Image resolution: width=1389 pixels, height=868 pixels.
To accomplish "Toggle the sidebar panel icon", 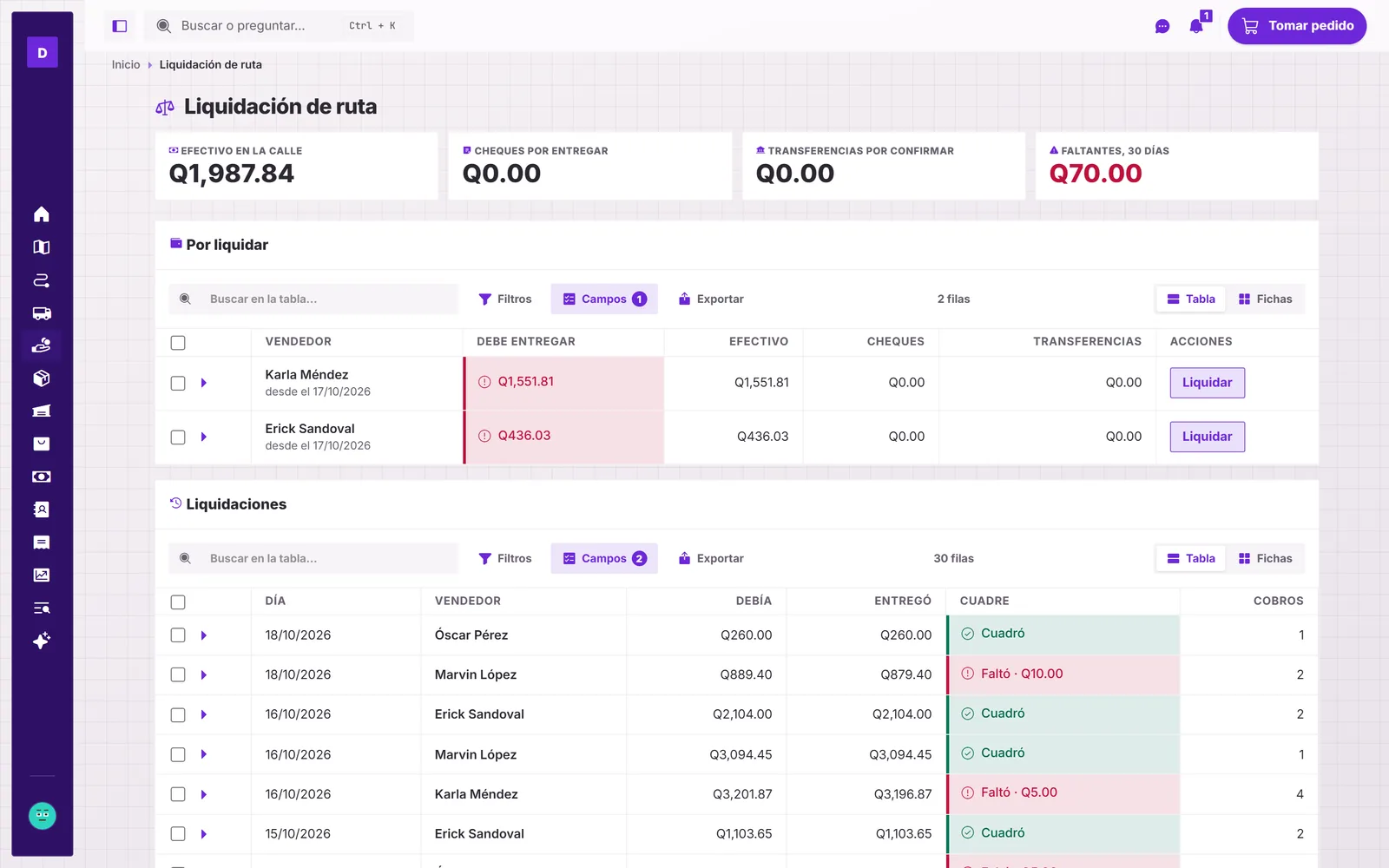I will [120, 26].
